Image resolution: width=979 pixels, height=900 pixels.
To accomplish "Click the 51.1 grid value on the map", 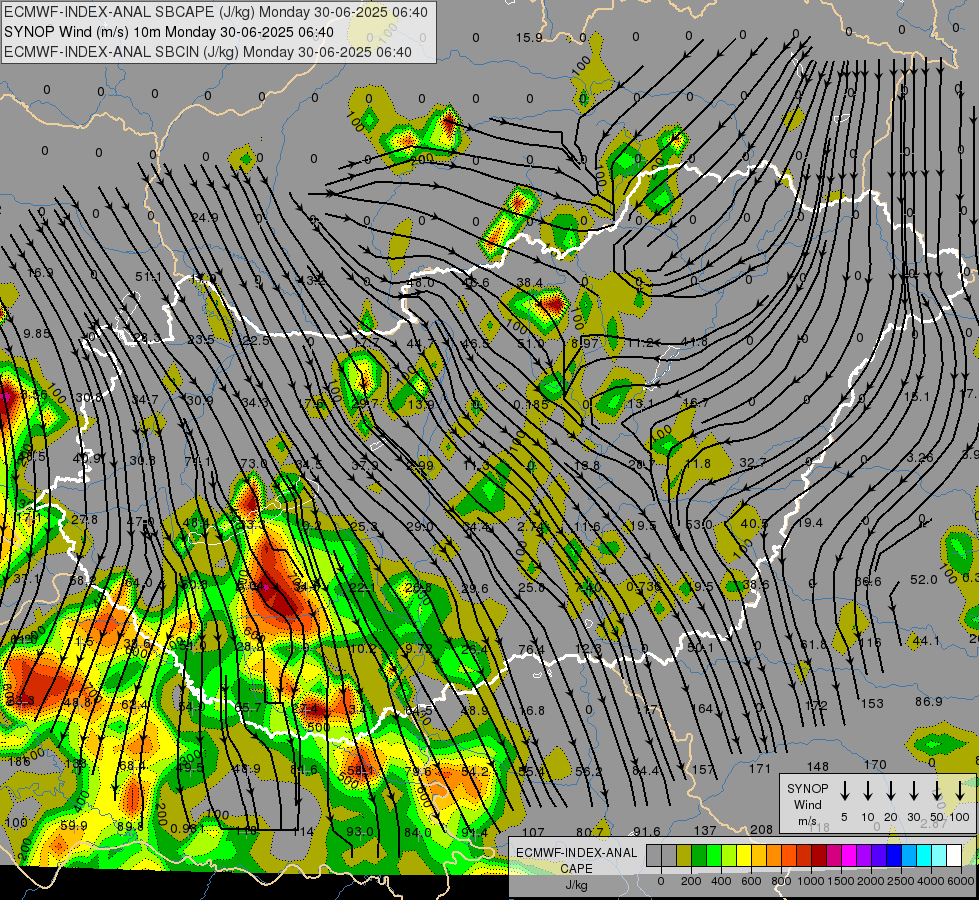I will [x=149, y=277].
